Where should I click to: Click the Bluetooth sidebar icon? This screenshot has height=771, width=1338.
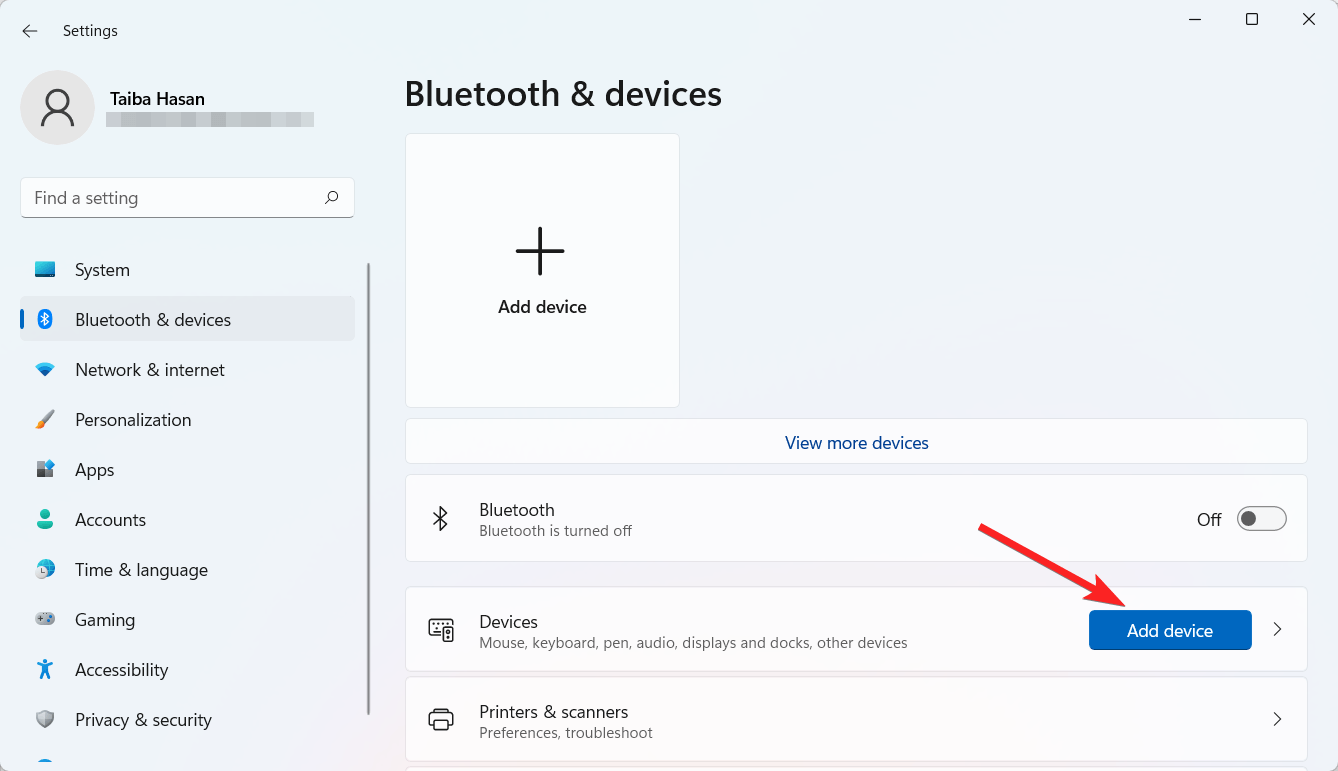[45, 320]
